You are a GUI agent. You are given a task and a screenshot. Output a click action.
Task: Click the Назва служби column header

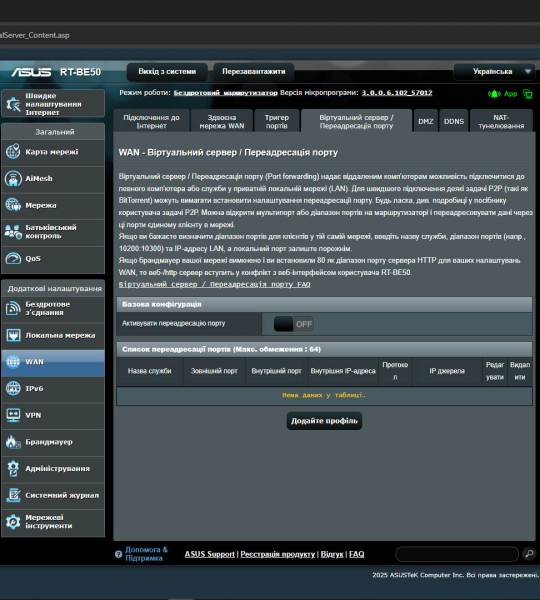coord(150,371)
